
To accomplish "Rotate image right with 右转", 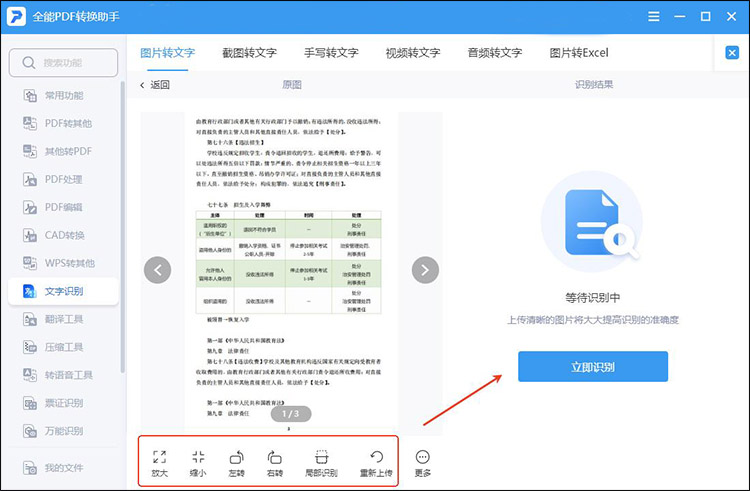I will [275, 456].
